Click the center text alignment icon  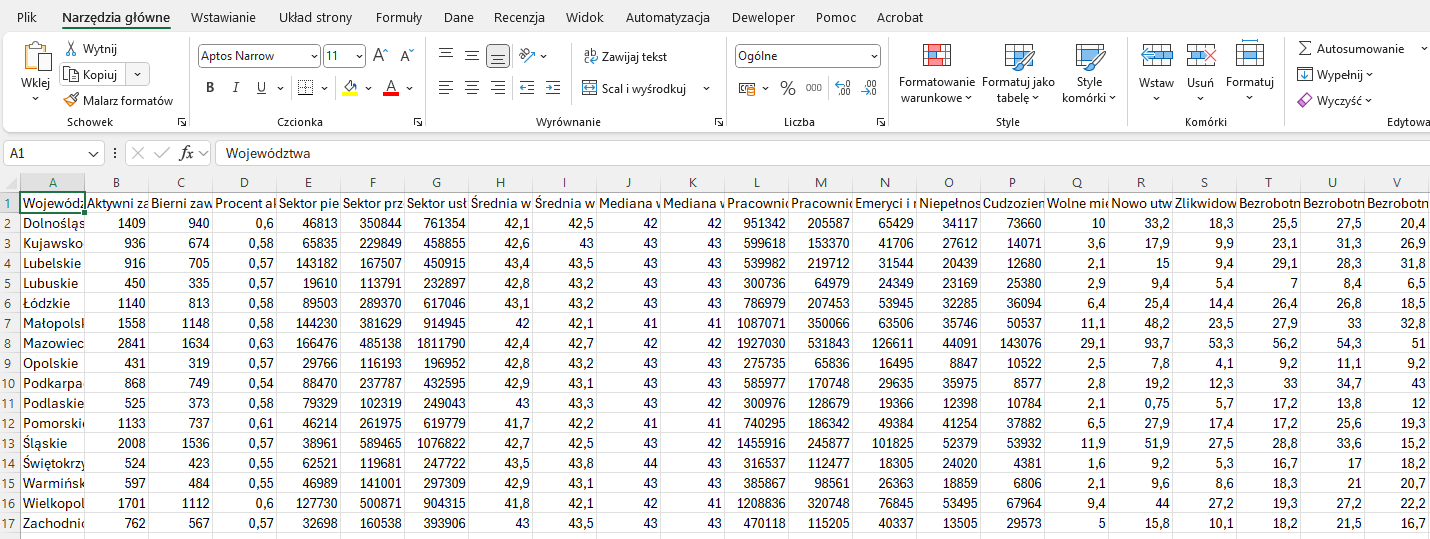(x=472, y=88)
